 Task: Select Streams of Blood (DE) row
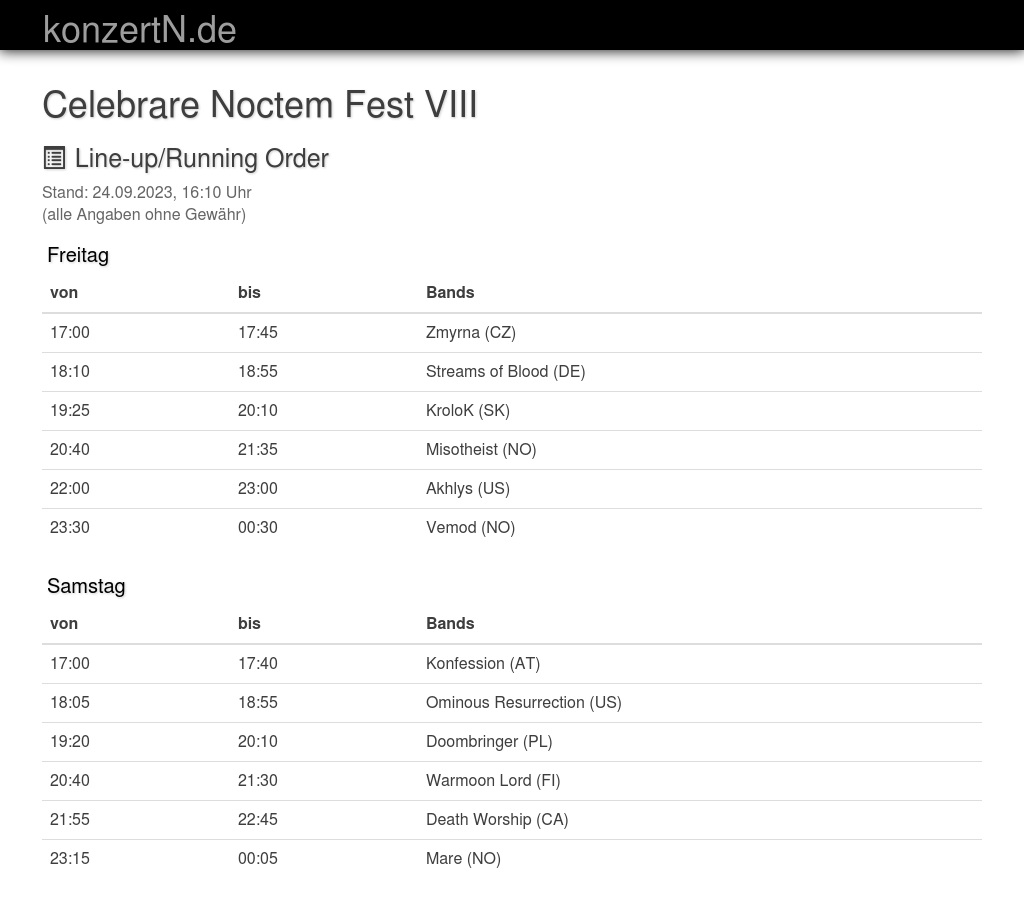(505, 371)
